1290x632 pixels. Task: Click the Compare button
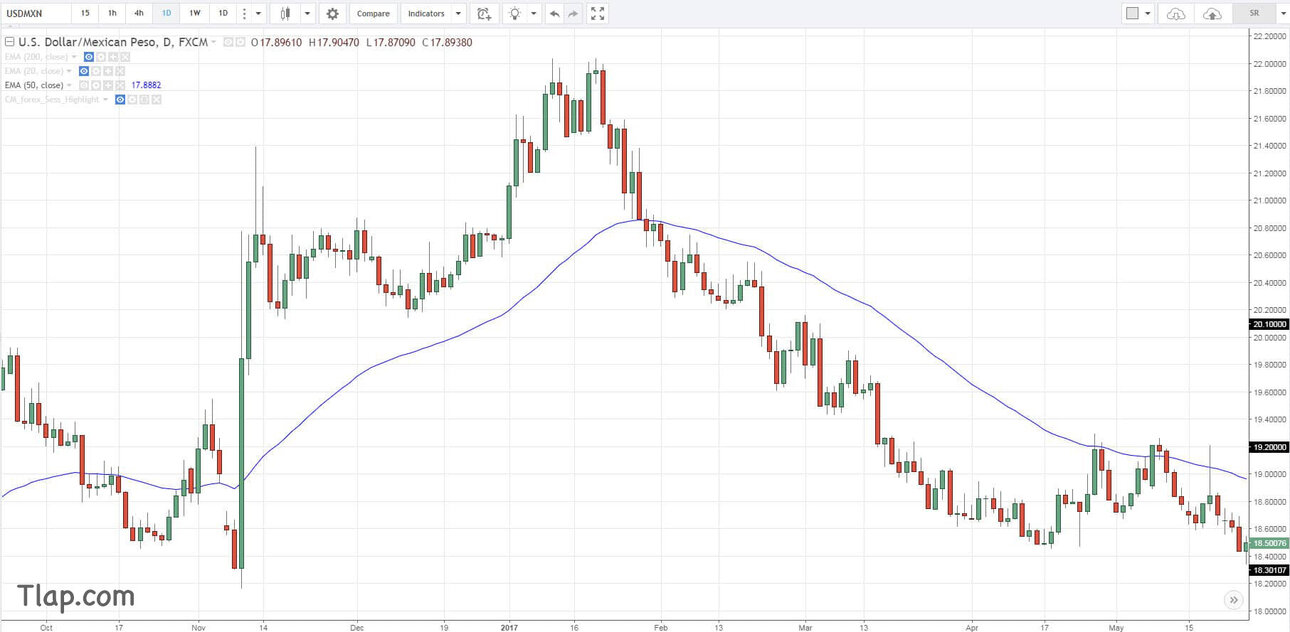click(x=374, y=14)
